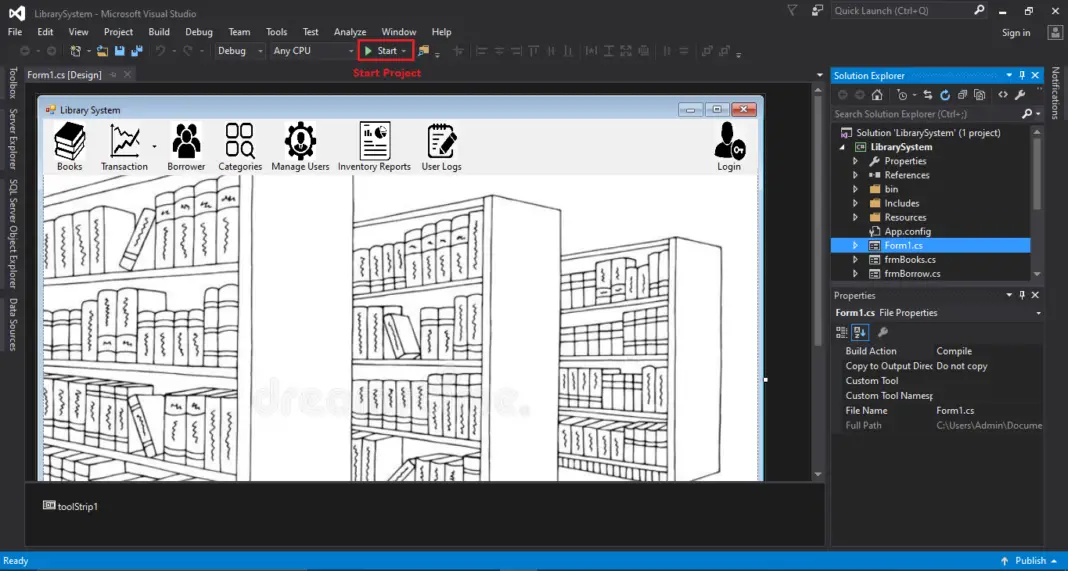Click the notifications filter funnel icon
Viewport: 1068px width, 571px height.
pyautogui.click(x=792, y=10)
